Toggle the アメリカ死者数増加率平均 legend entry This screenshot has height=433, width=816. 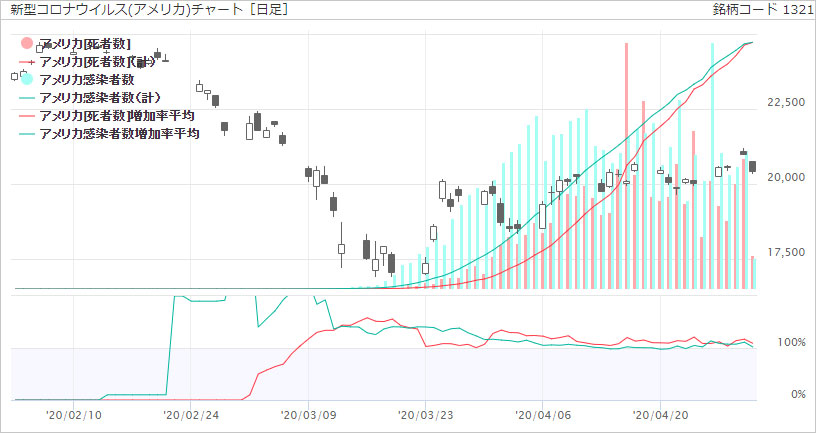(108, 115)
